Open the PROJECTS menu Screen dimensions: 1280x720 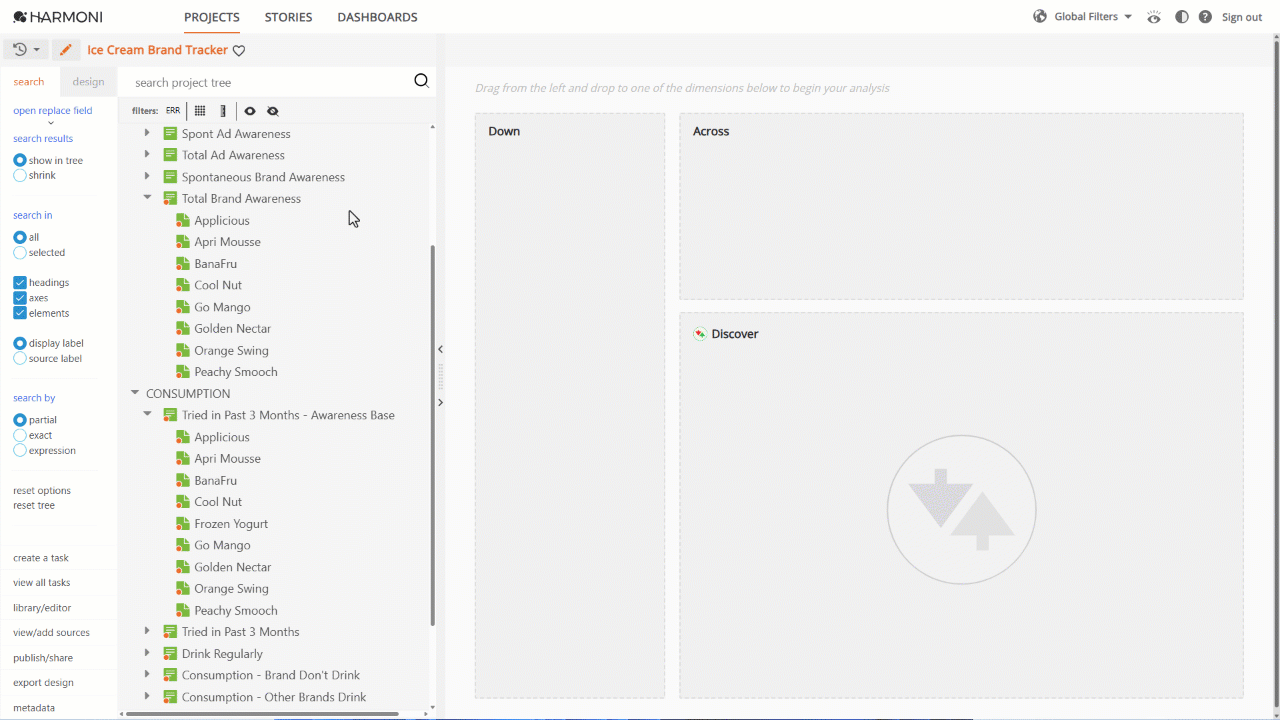click(212, 17)
